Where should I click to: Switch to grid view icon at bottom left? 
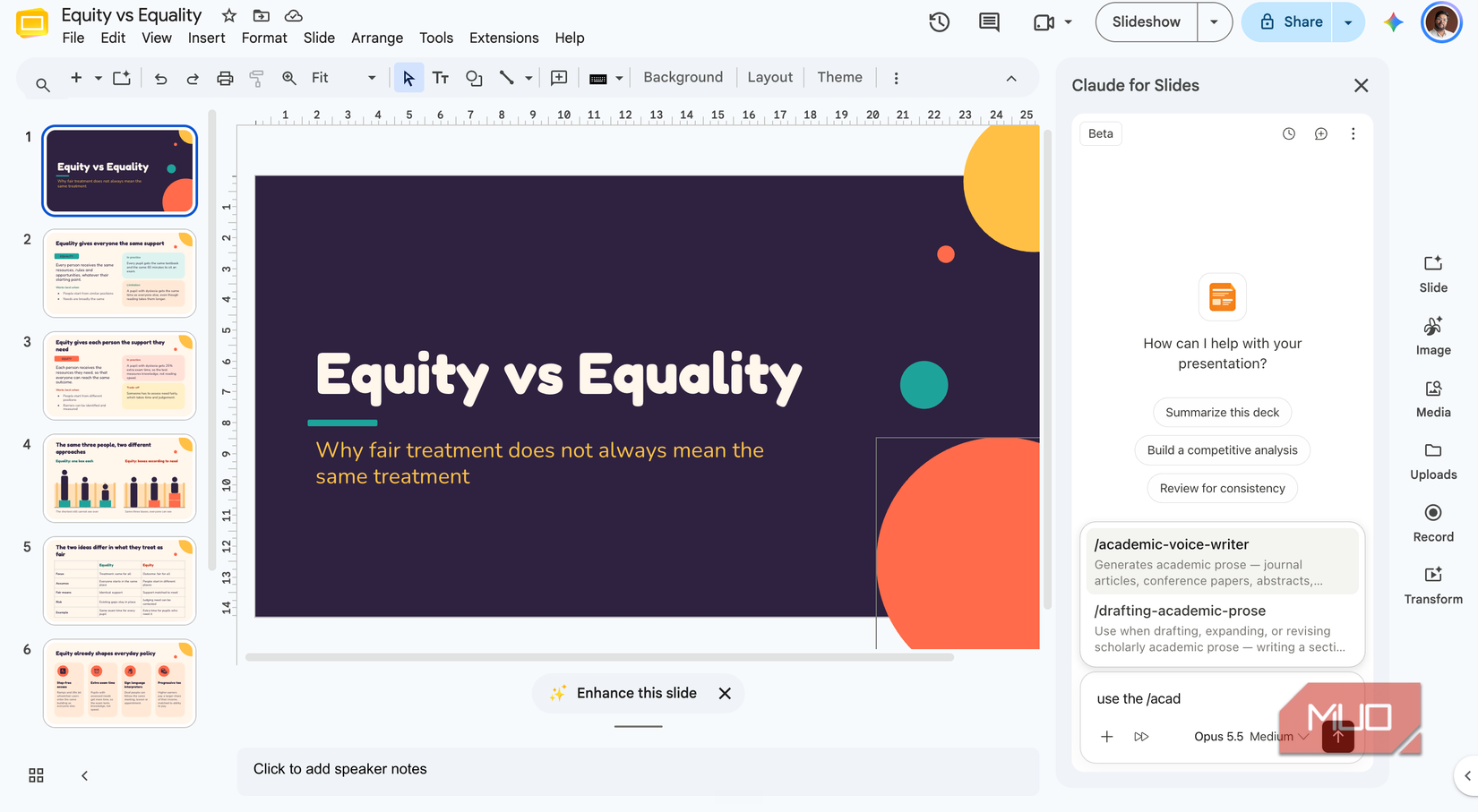click(x=36, y=775)
